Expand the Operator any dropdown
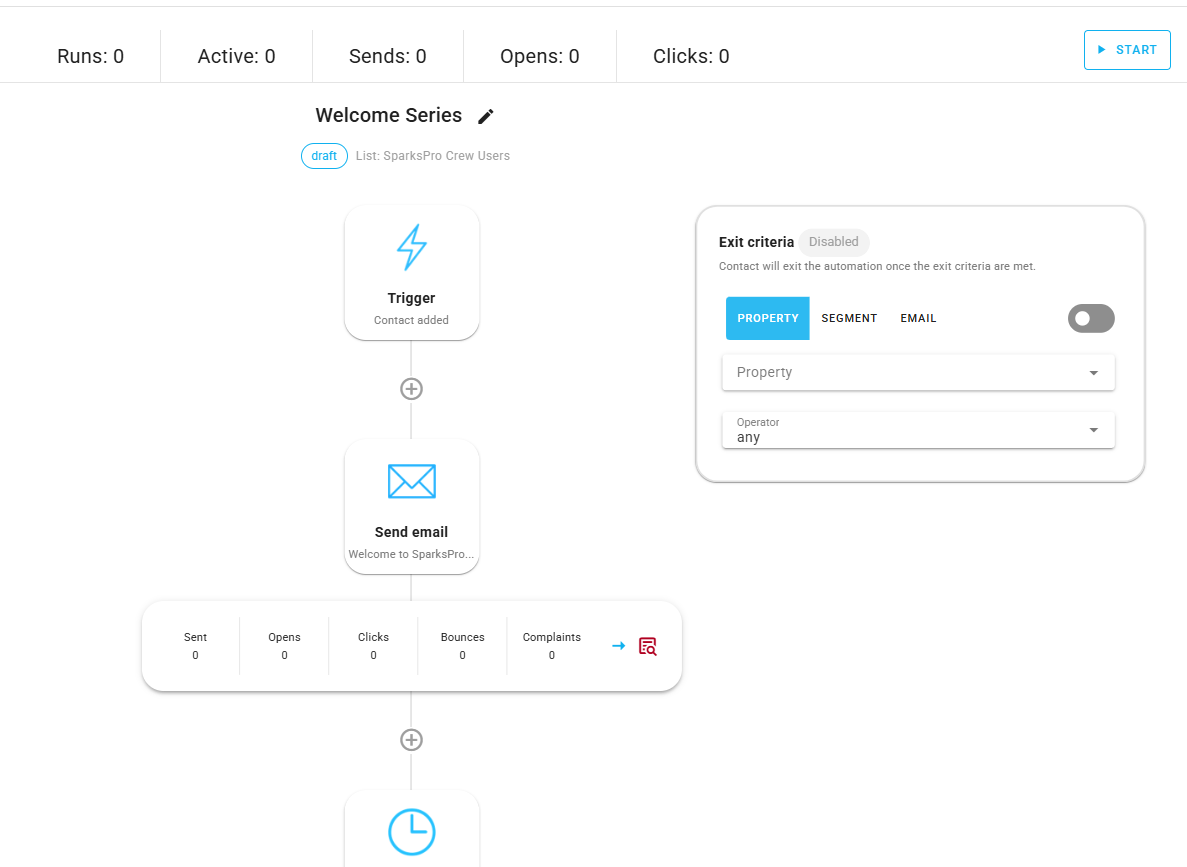 click(x=918, y=430)
